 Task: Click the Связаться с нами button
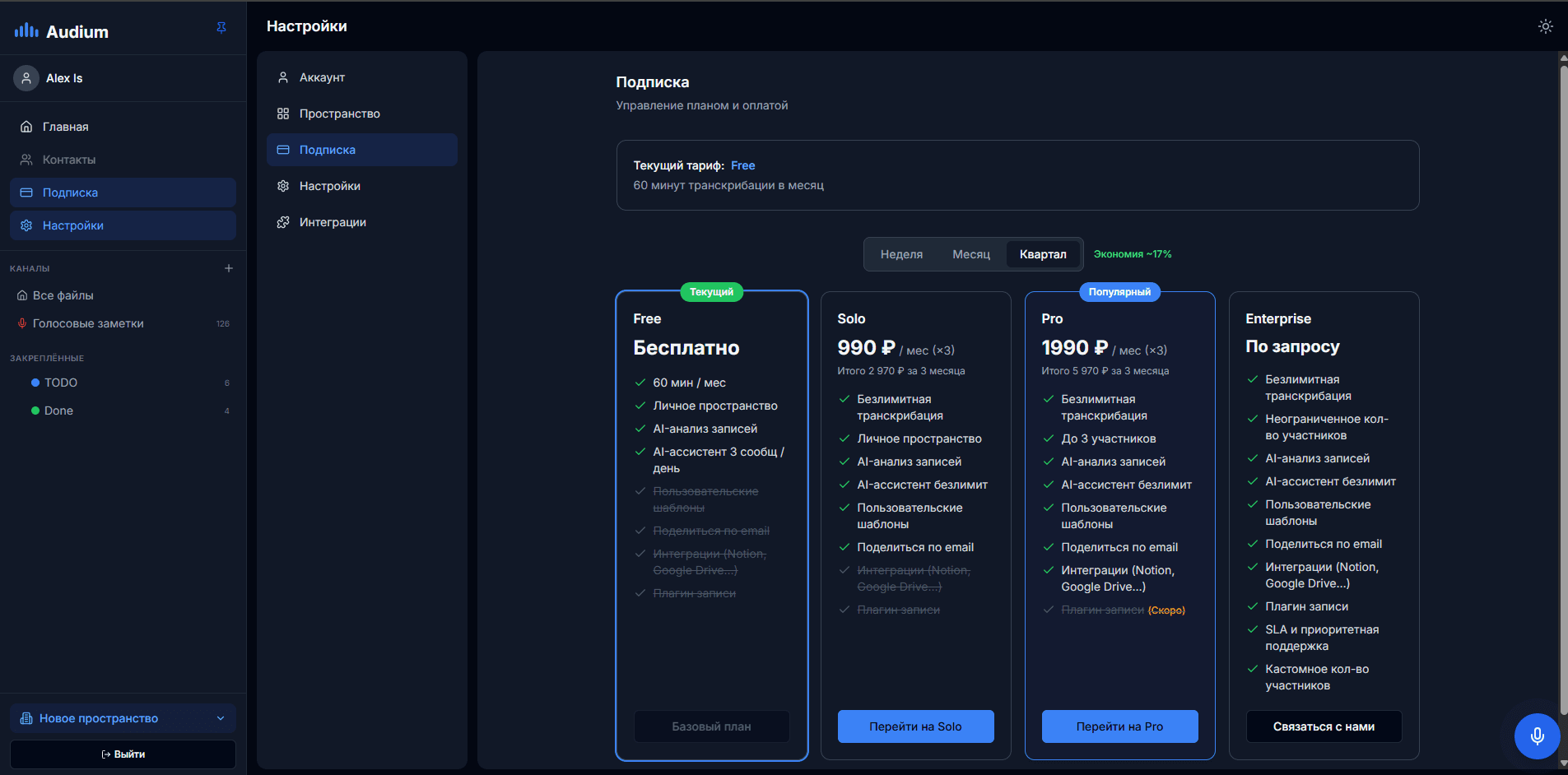[x=1323, y=726]
